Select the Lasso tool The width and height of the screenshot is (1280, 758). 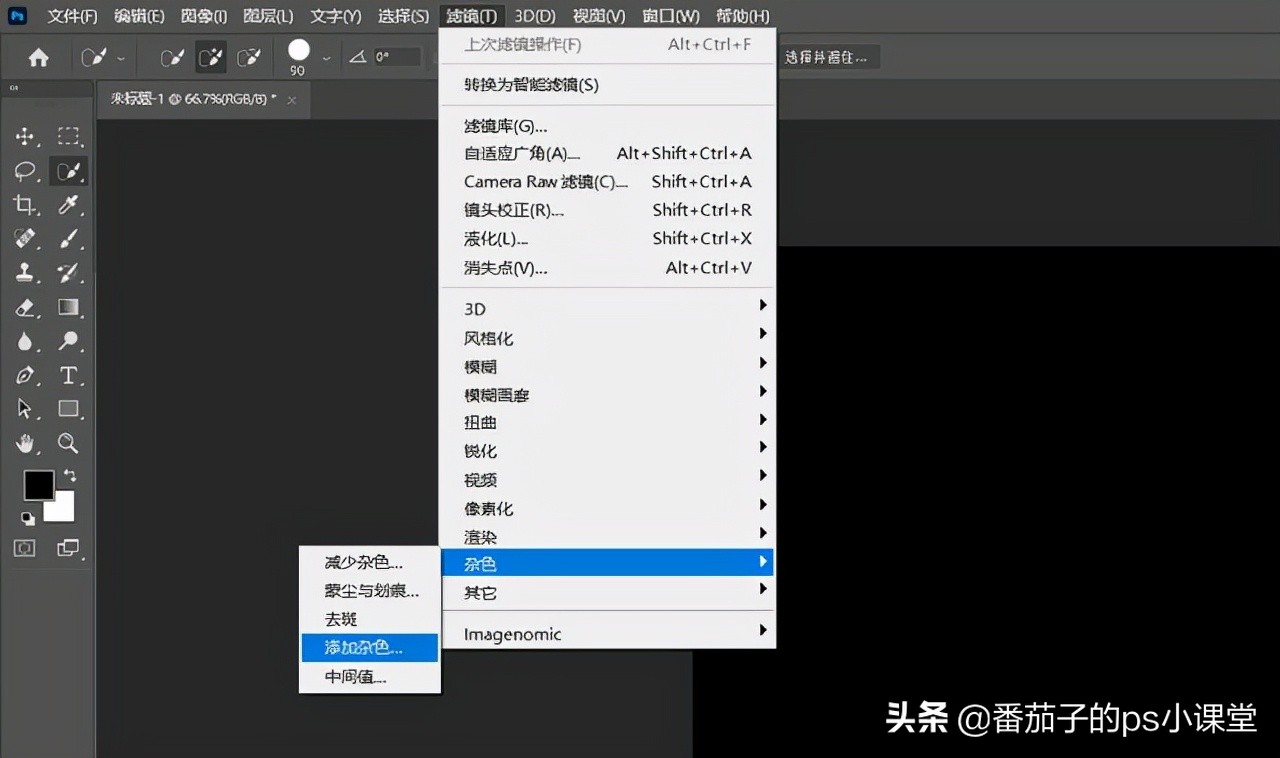click(x=26, y=171)
